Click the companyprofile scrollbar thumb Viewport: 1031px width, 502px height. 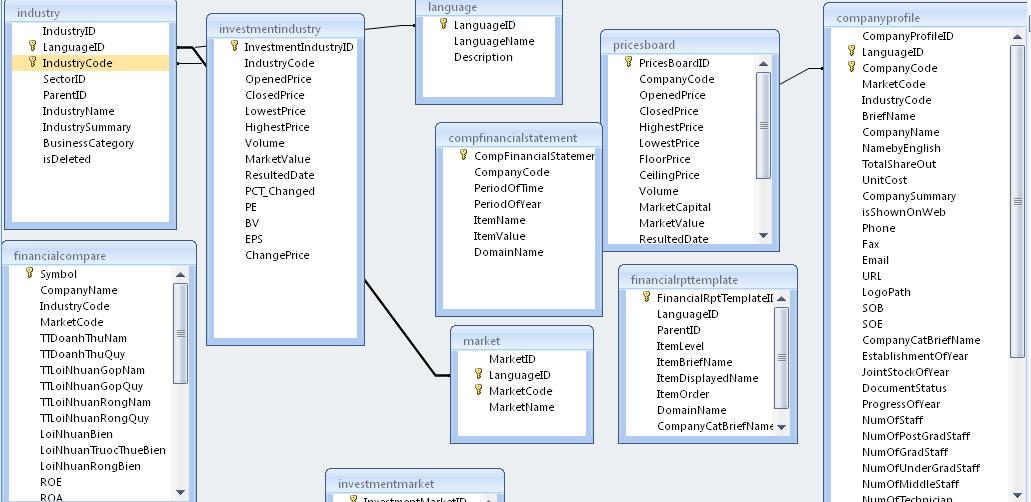point(1019,201)
